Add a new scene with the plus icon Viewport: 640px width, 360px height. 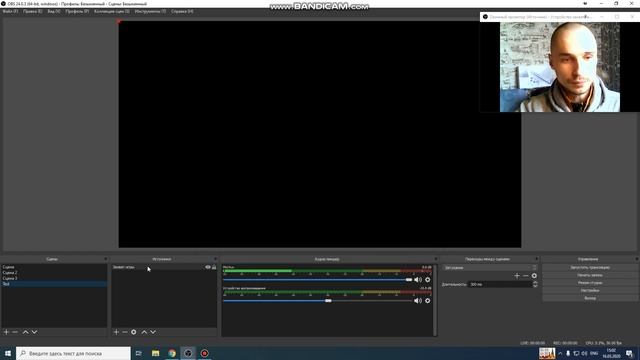coord(6,332)
